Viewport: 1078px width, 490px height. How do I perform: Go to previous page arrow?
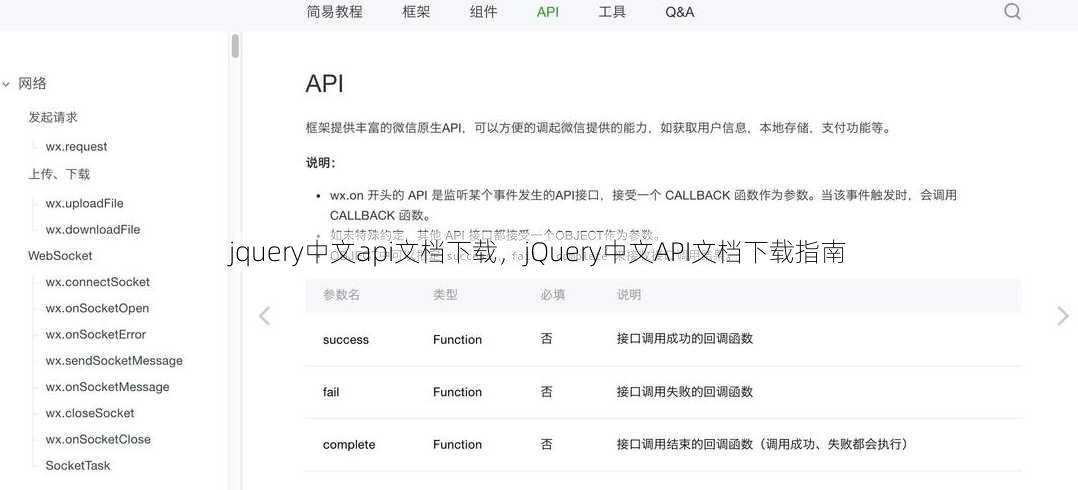point(264,315)
